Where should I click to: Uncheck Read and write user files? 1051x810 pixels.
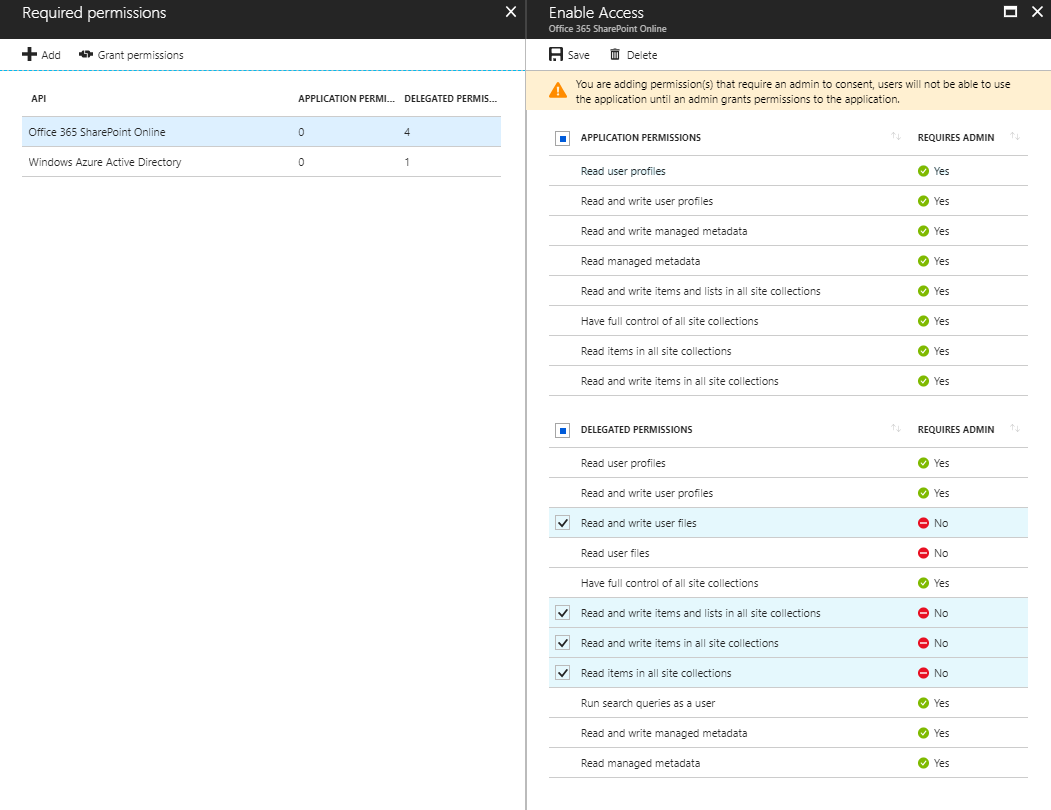coord(562,523)
